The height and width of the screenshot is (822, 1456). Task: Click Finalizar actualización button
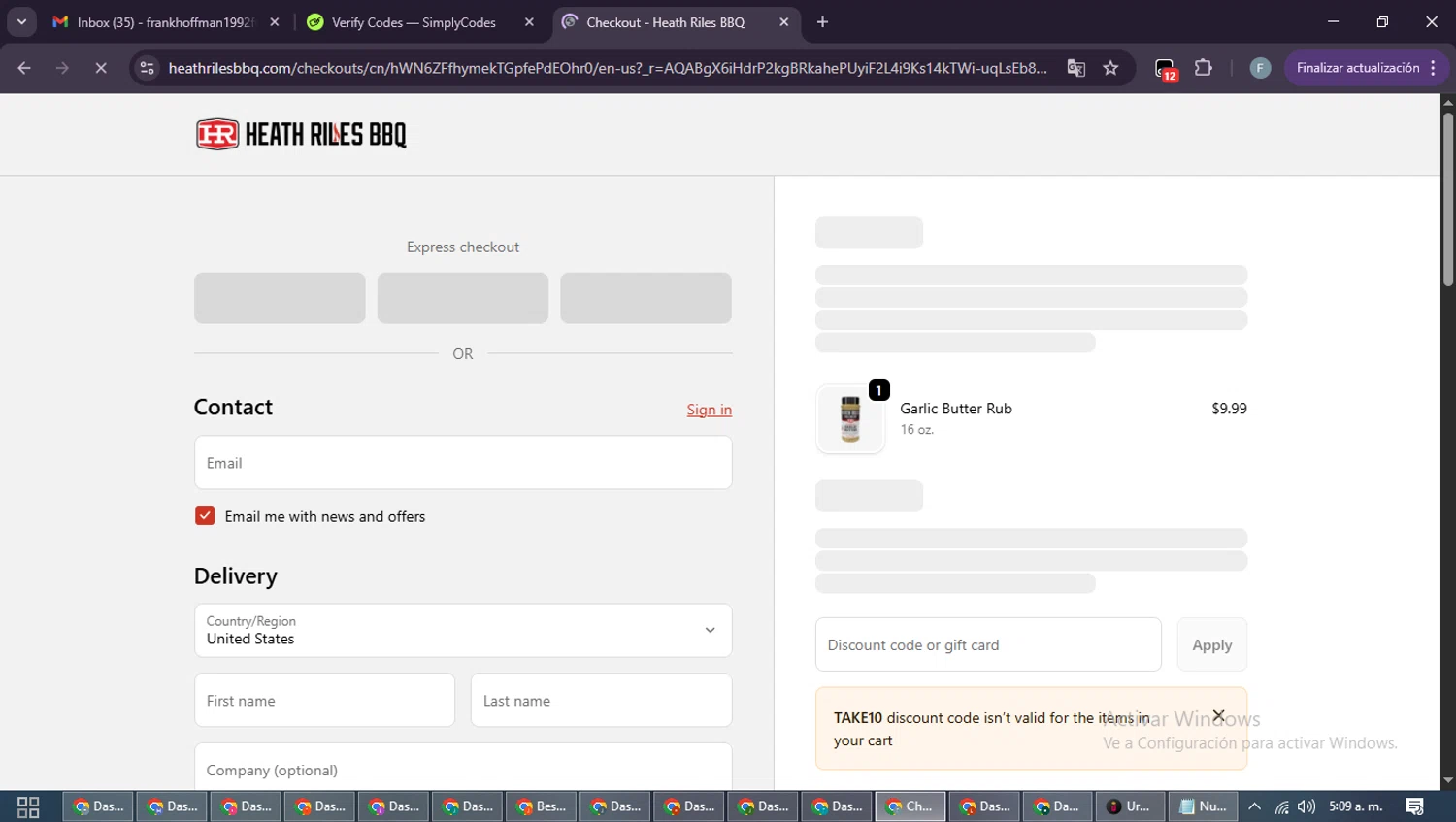point(1365,68)
